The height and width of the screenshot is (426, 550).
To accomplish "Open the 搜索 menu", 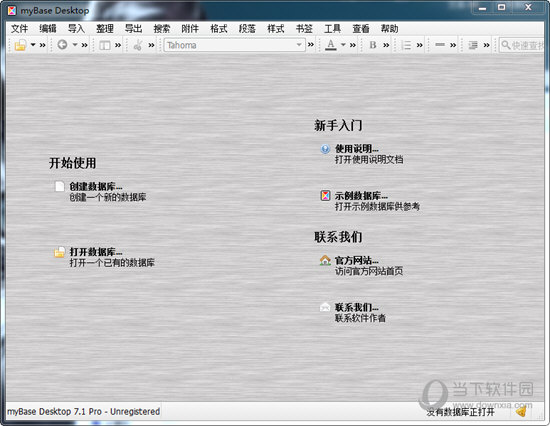I will (x=162, y=28).
